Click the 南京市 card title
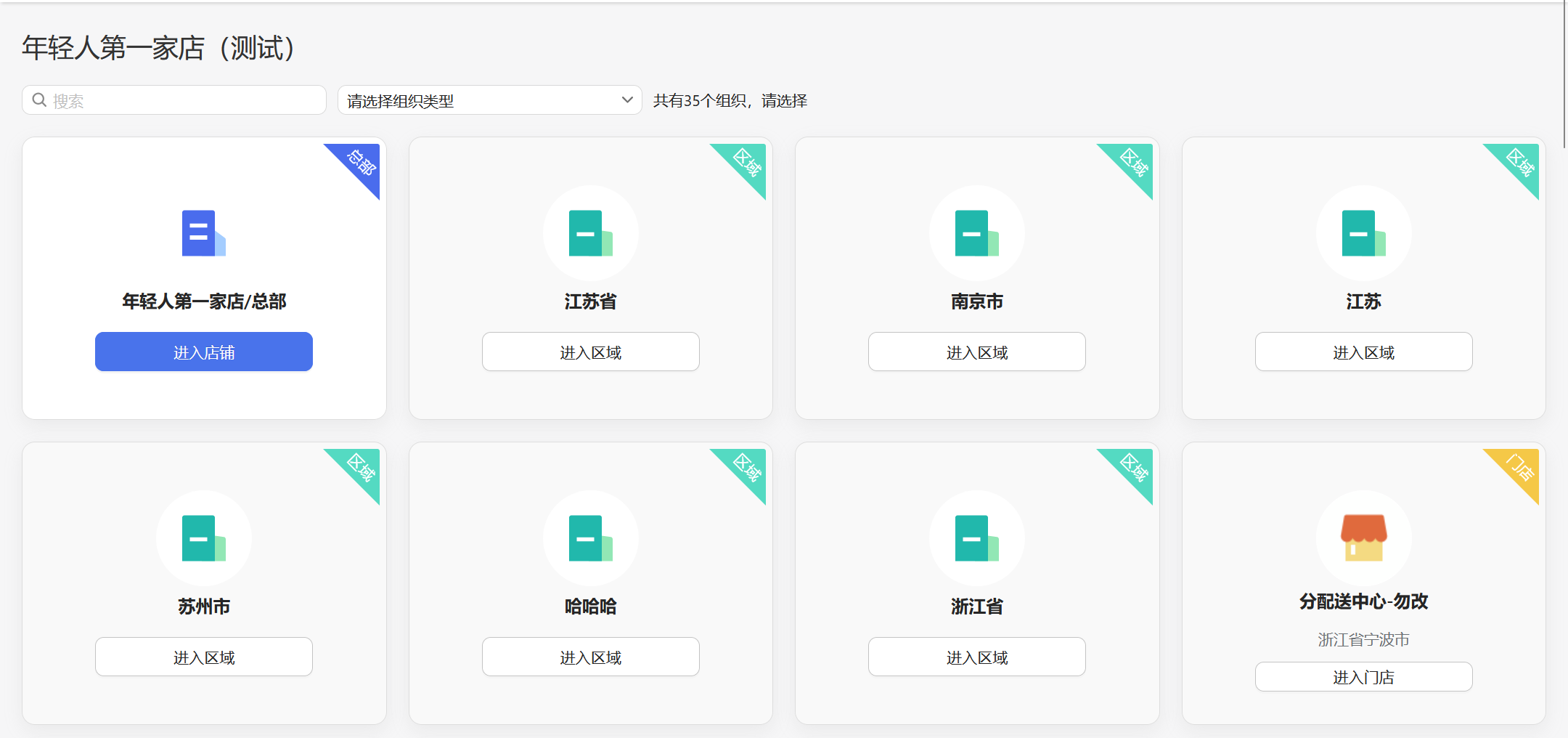This screenshot has height=738, width=1568. pyautogui.click(x=977, y=301)
